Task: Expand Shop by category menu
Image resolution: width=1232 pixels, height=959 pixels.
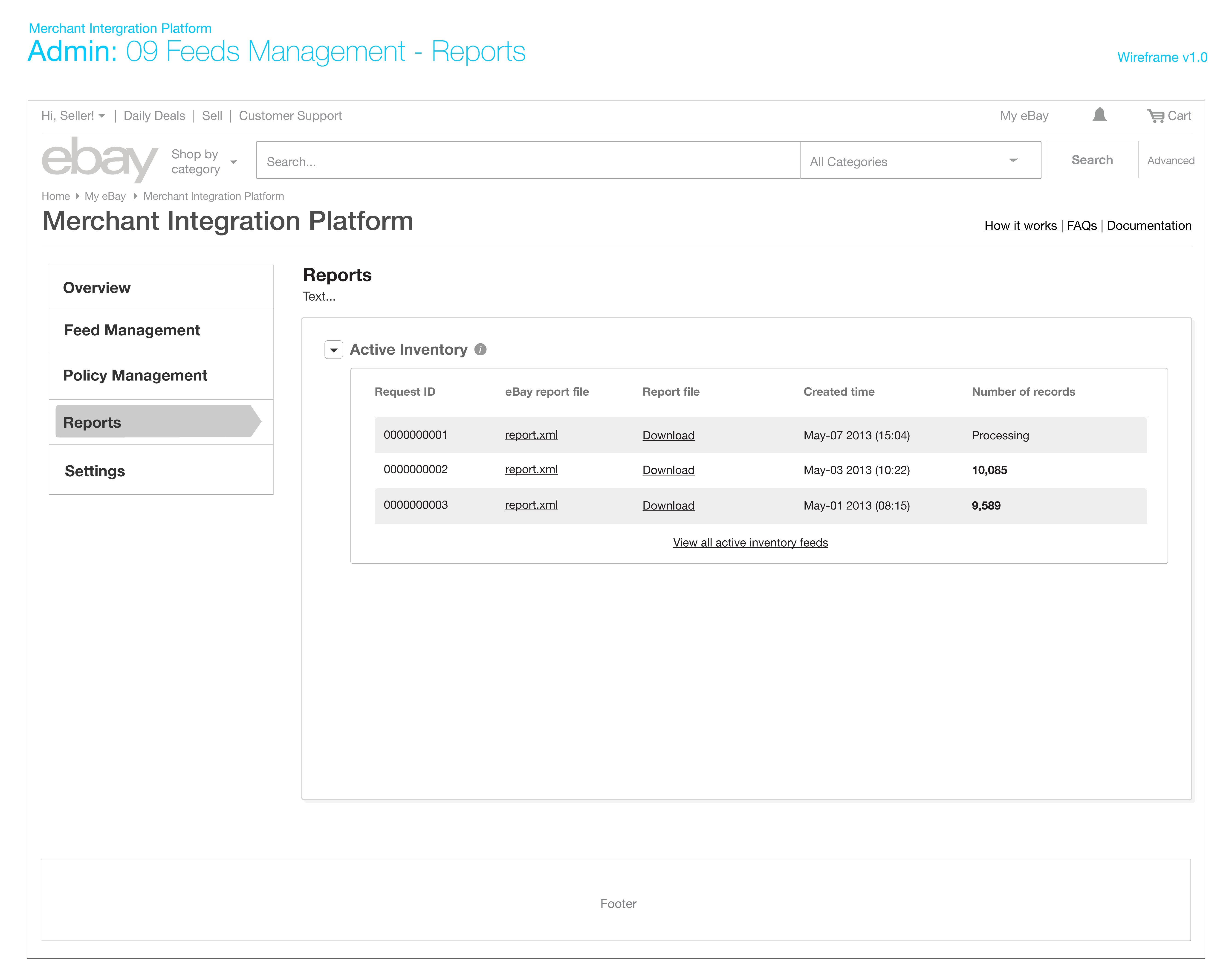Action: 204,161
